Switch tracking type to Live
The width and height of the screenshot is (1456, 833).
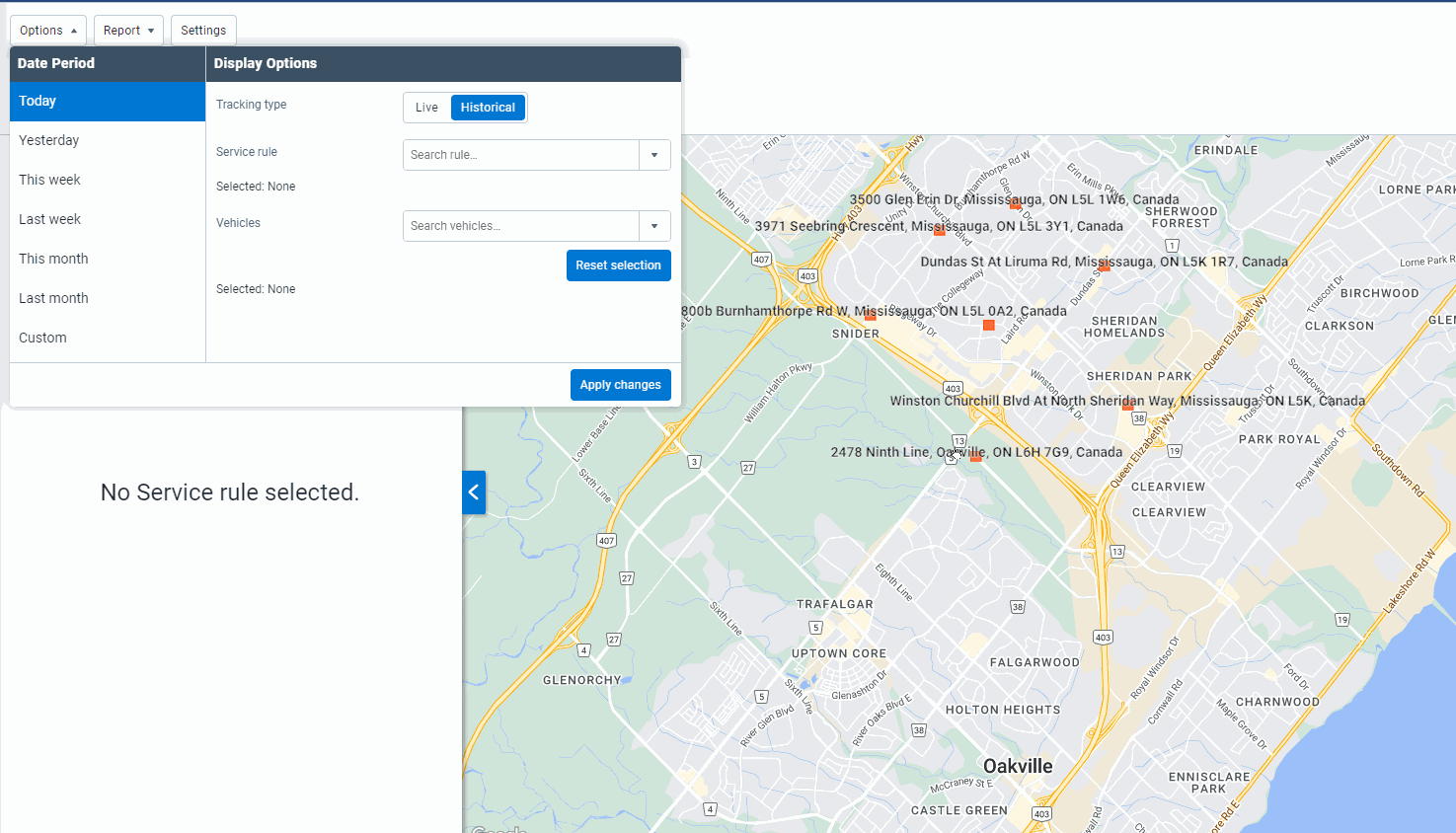pos(426,107)
